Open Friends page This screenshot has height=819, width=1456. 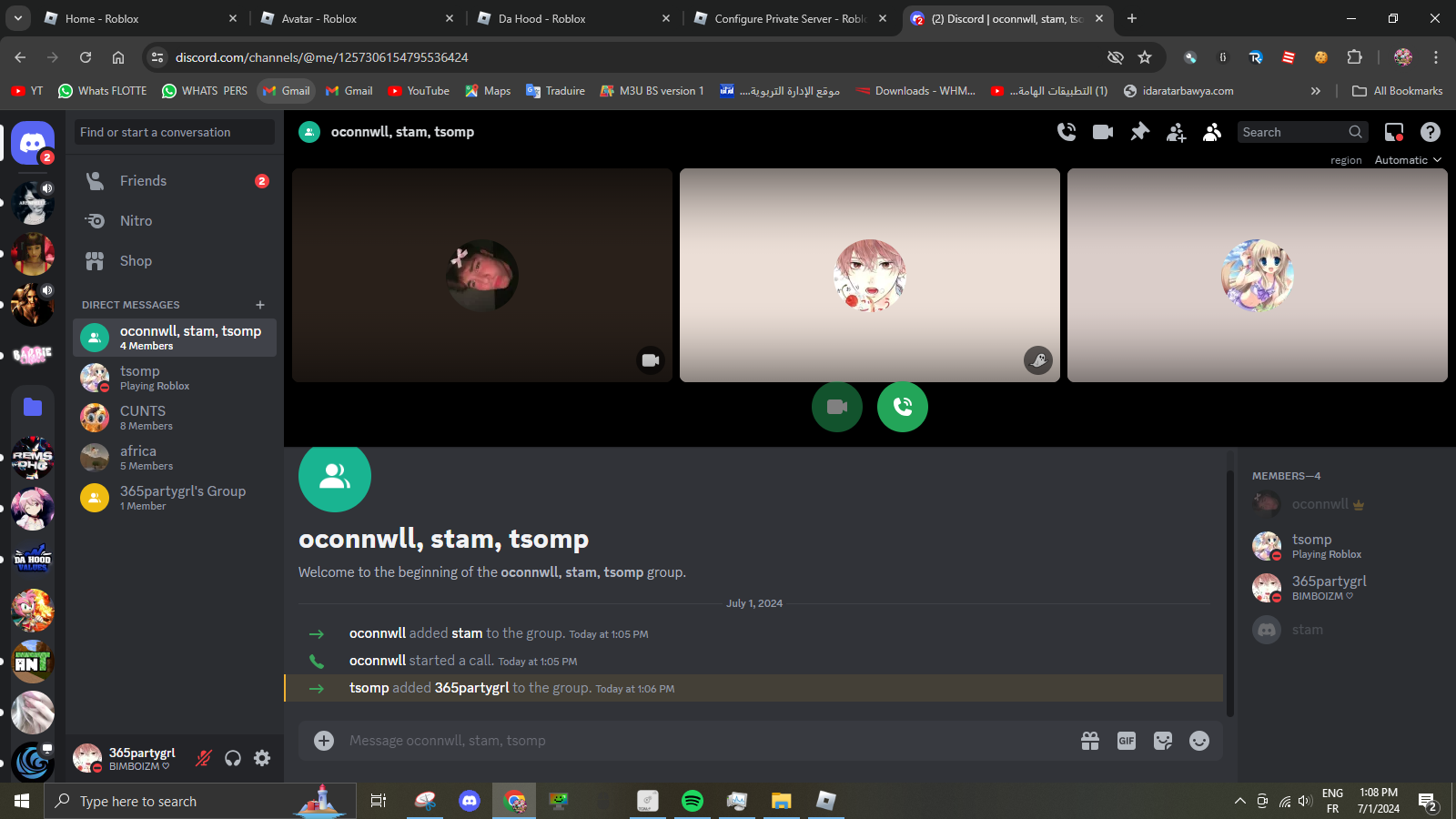point(175,181)
